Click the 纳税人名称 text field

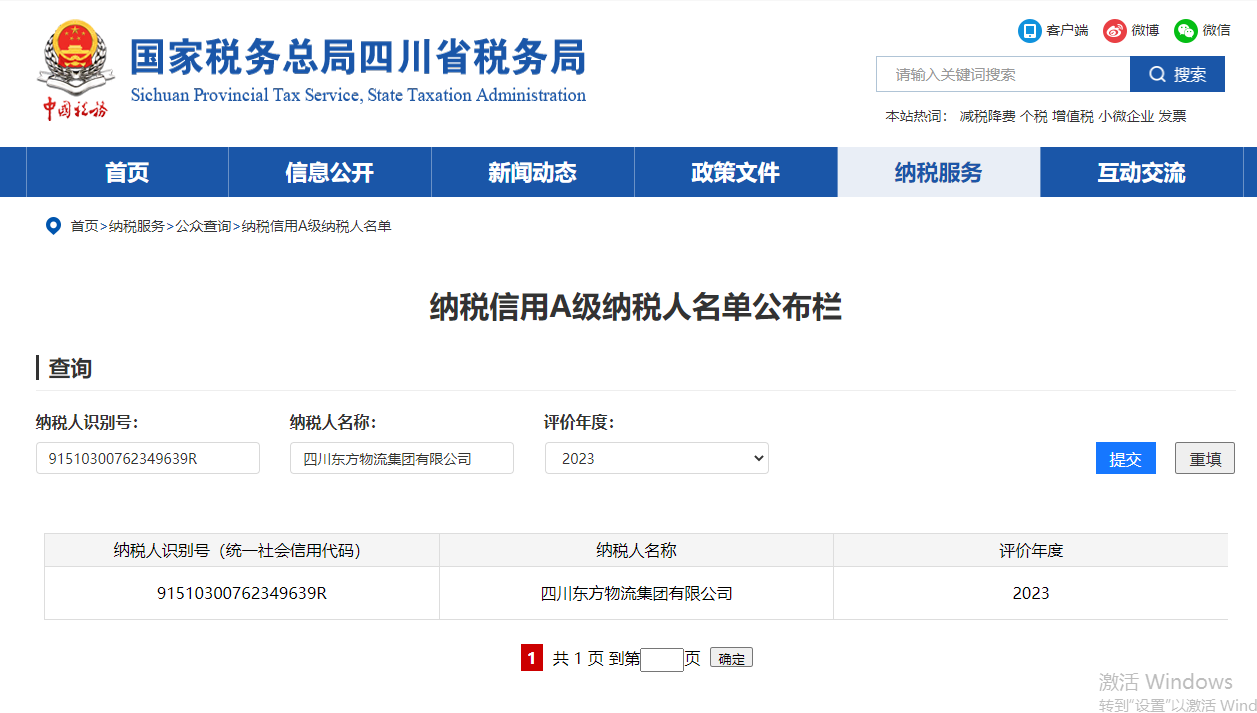click(x=401, y=458)
